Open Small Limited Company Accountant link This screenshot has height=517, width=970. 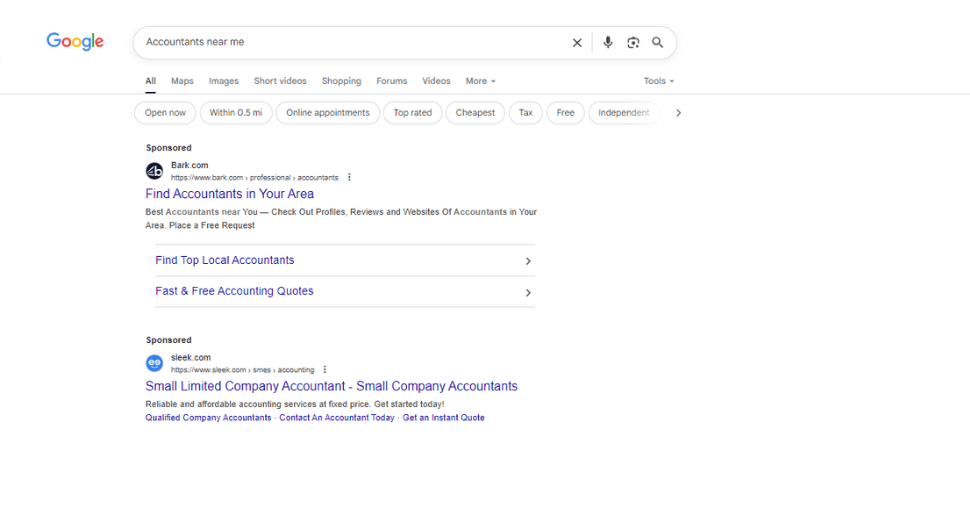[x=332, y=386]
